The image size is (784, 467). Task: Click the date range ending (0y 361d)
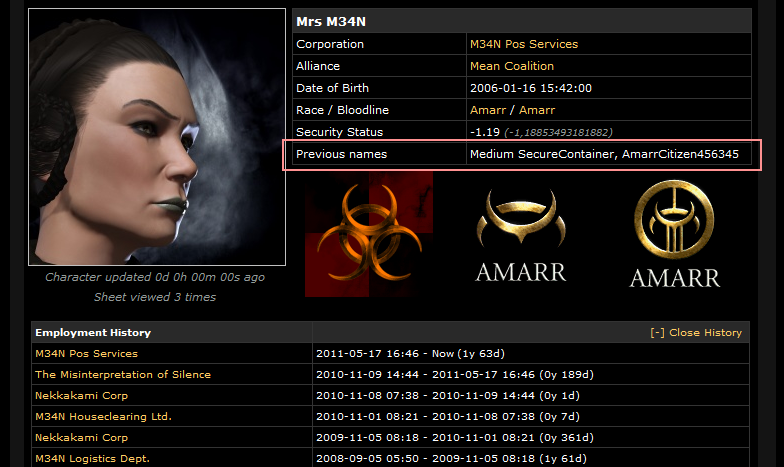(x=454, y=438)
